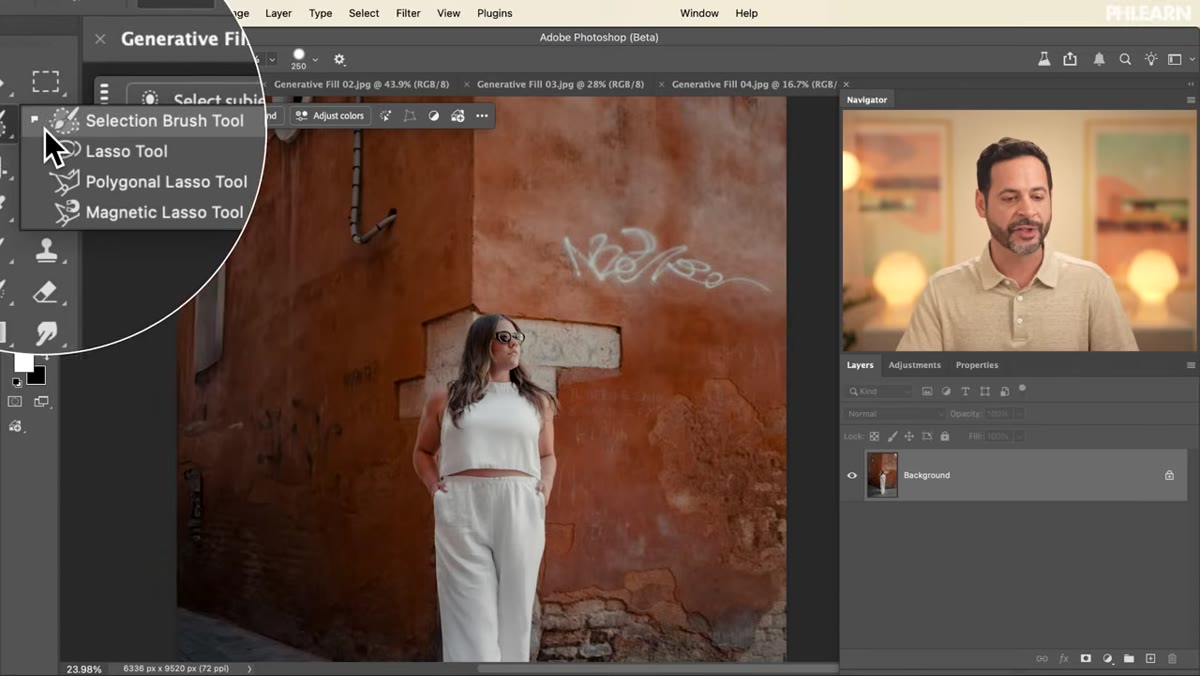Click the sparkle generate icon in taskbar
Screen dimensions: 1200x676
(x=385, y=116)
